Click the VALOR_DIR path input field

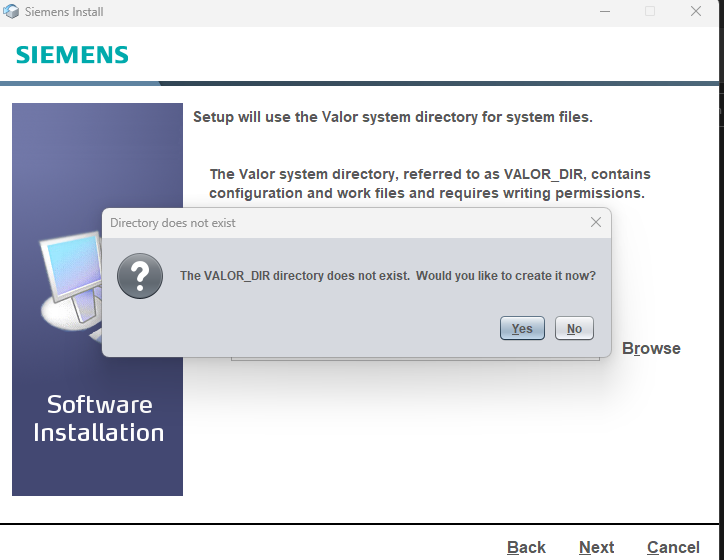415,358
